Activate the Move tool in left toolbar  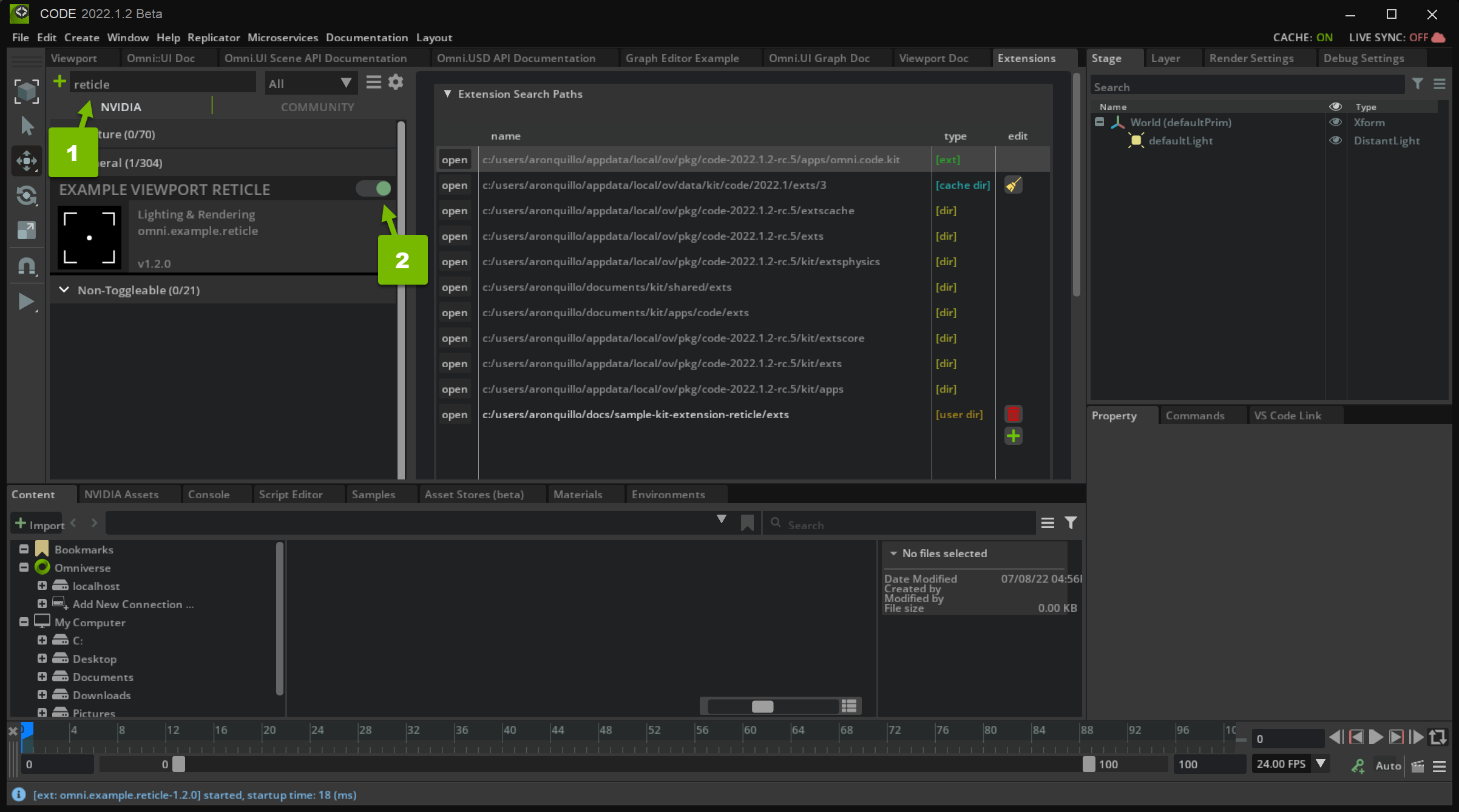27,161
